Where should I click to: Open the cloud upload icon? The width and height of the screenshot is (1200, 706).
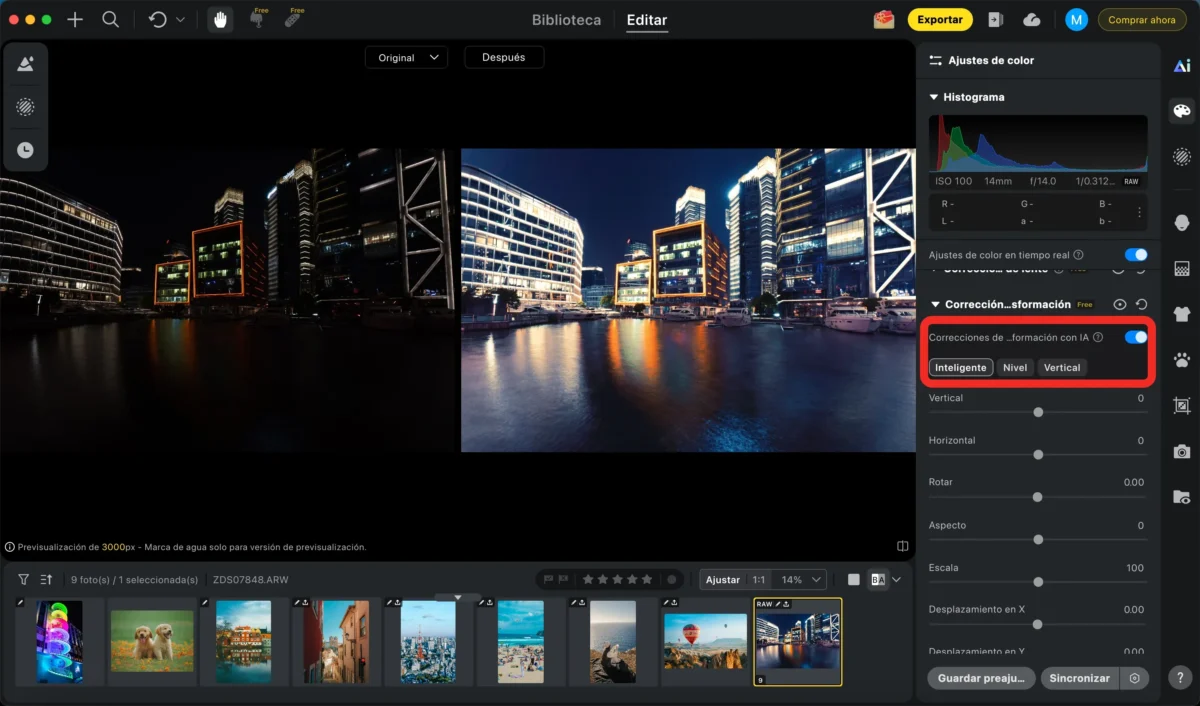[1032, 20]
